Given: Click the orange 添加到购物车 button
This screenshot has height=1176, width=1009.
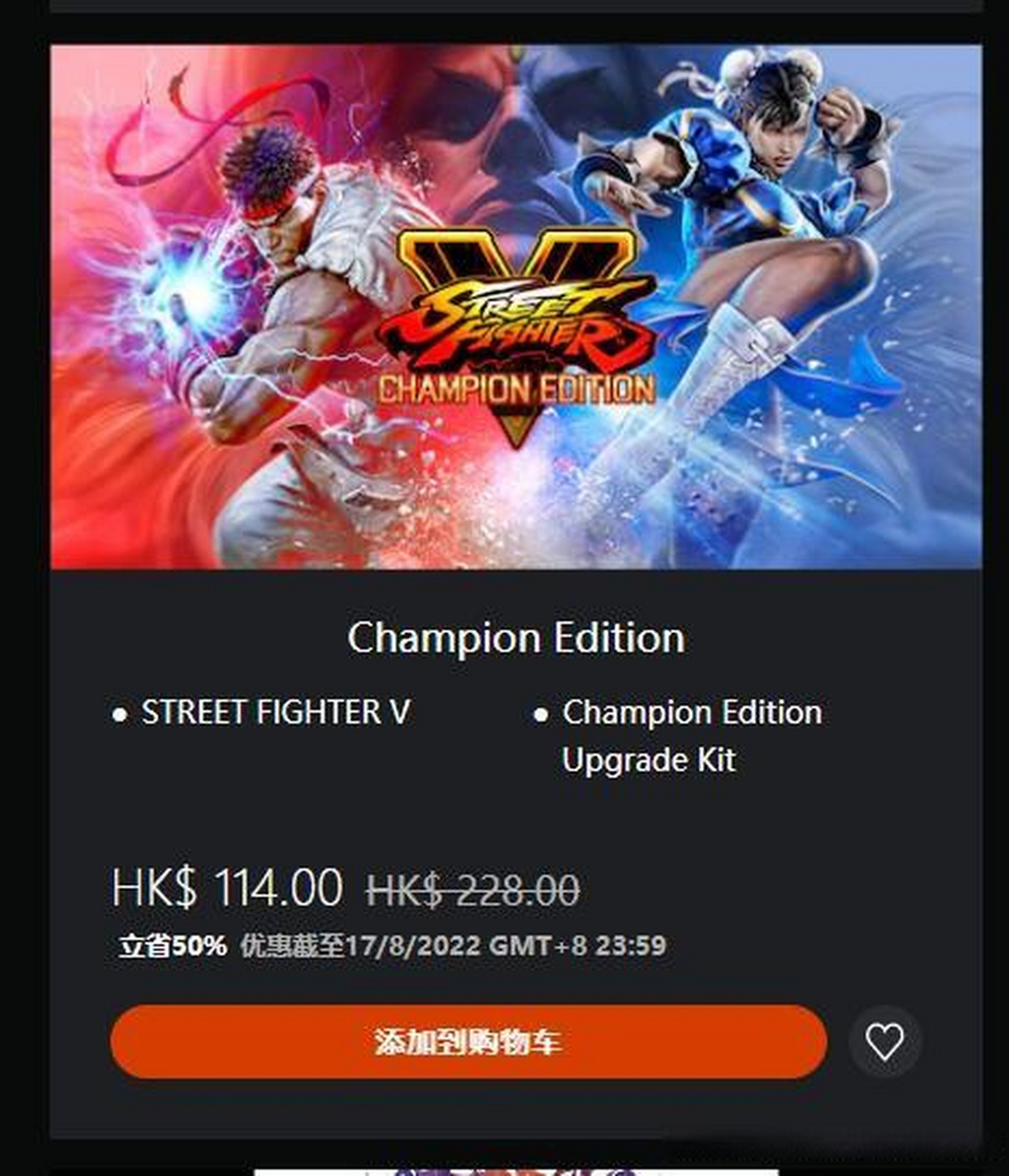Looking at the screenshot, I should 469,1041.
